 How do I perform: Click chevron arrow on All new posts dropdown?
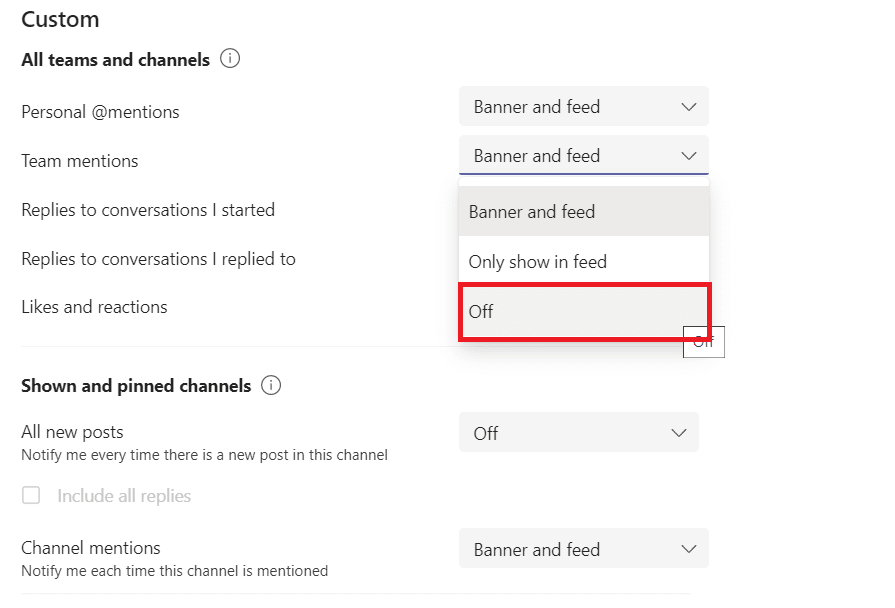pyautogui.click(x=679, y=433)
